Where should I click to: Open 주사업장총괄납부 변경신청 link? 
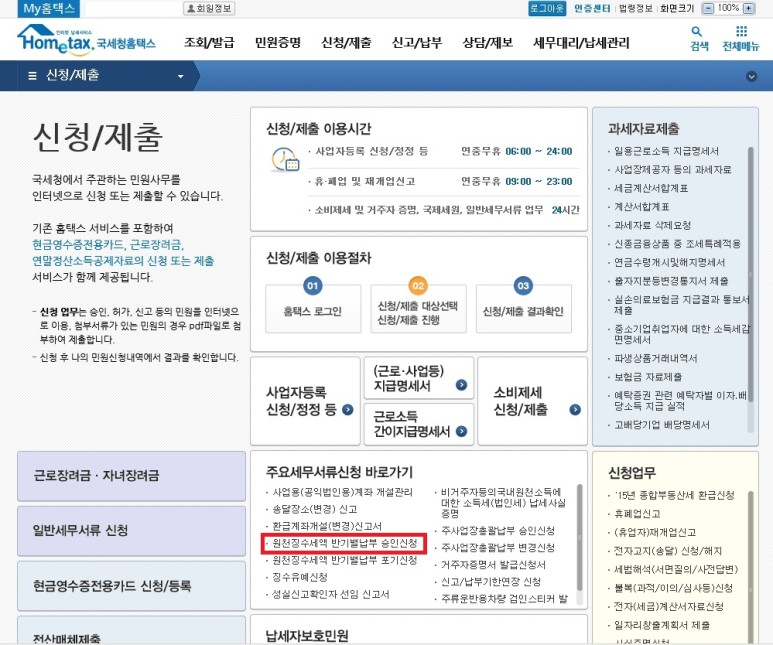tap(498, 547)
